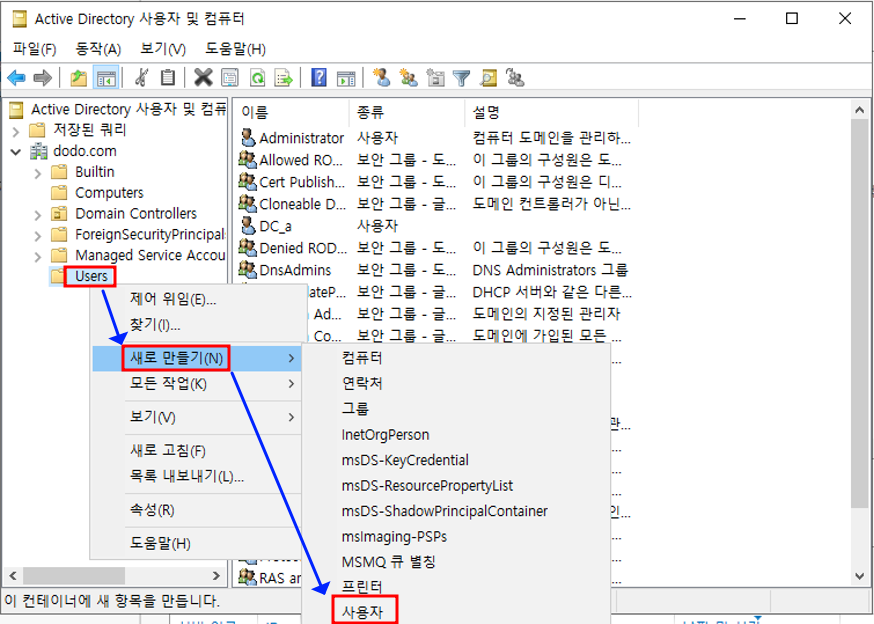
Task: Click the Administrator user icon
Action: coord(248,137)
